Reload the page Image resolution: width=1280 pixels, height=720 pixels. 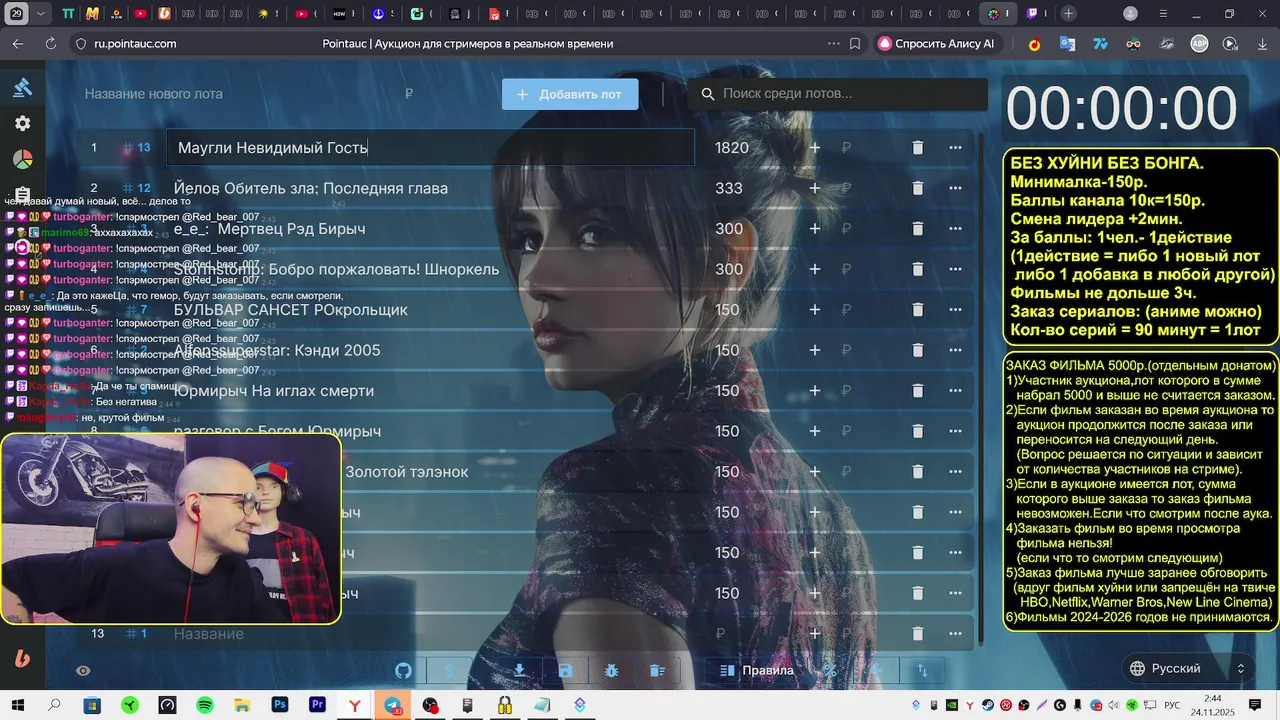tap(51, 44)
